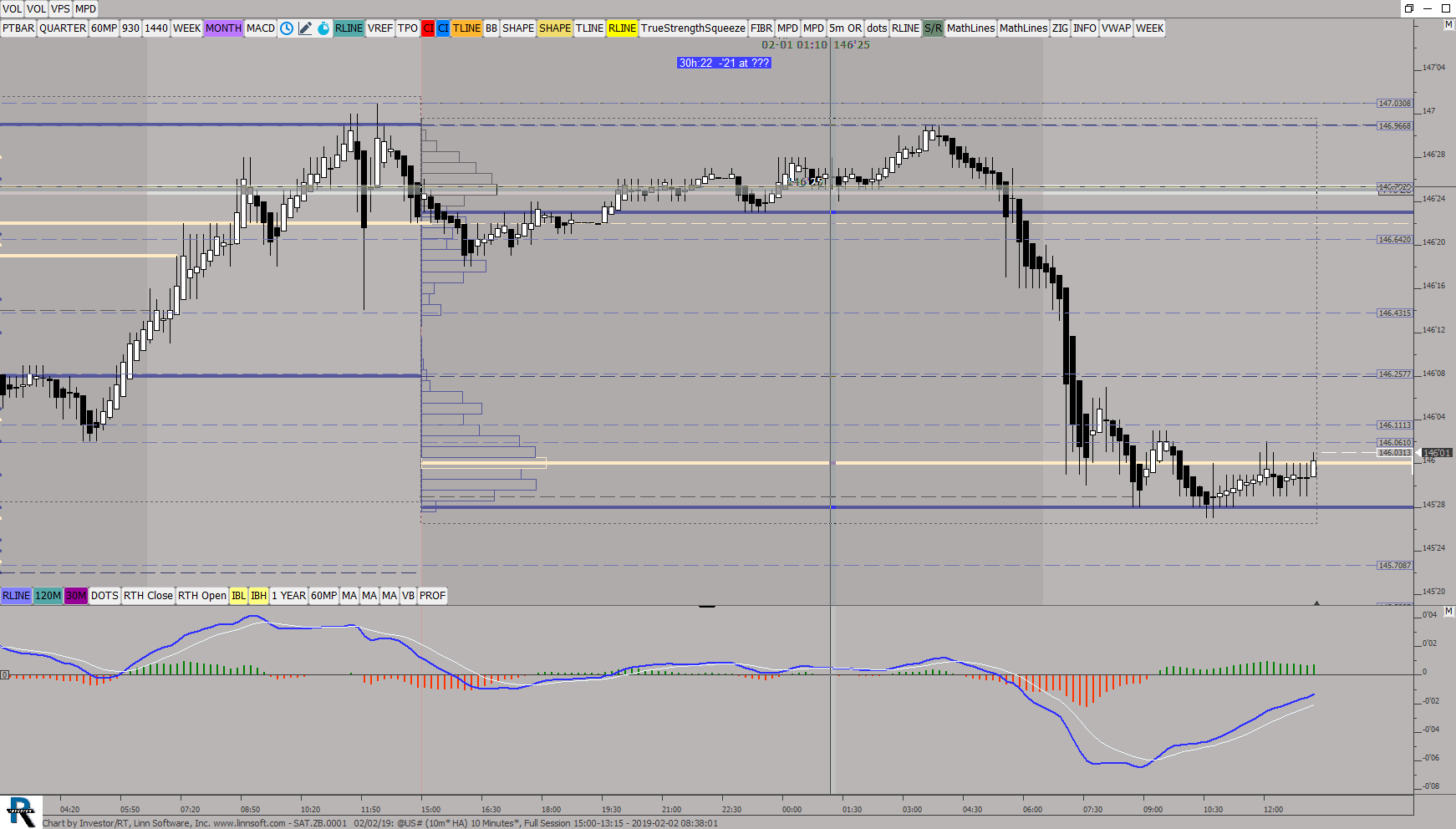
Task: Toggle the orange TLINE button
Action: pyautogui.click(x=467, y=28)
